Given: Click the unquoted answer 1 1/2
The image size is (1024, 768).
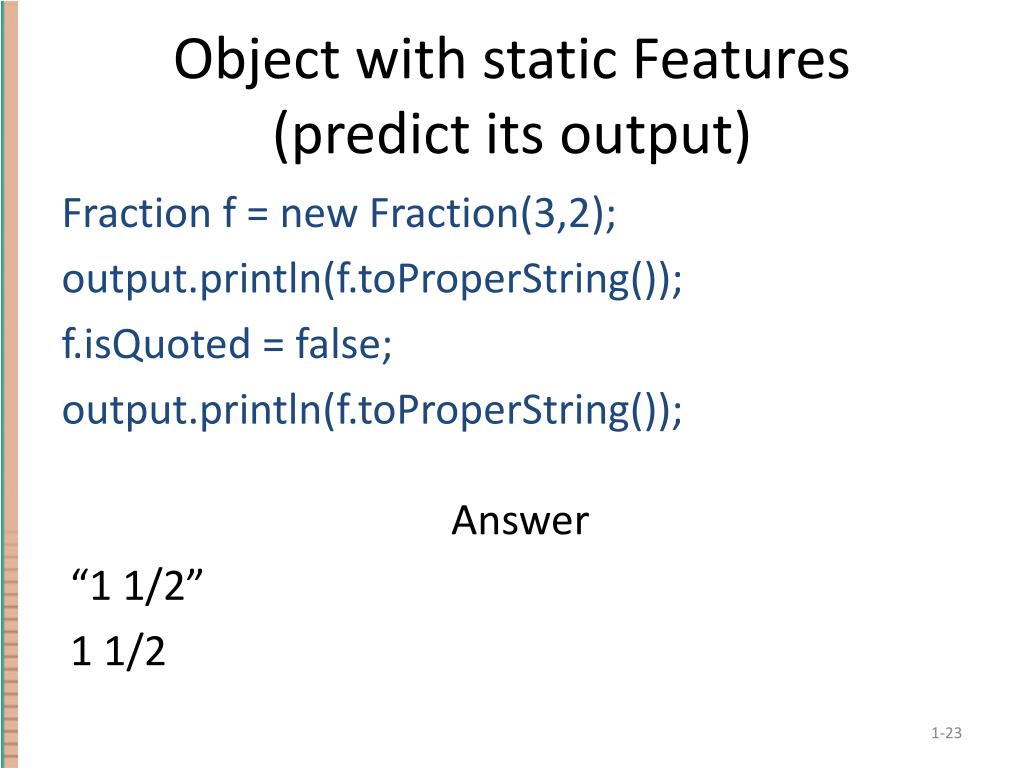Looking at the screenshot, I should click(118, 651).
